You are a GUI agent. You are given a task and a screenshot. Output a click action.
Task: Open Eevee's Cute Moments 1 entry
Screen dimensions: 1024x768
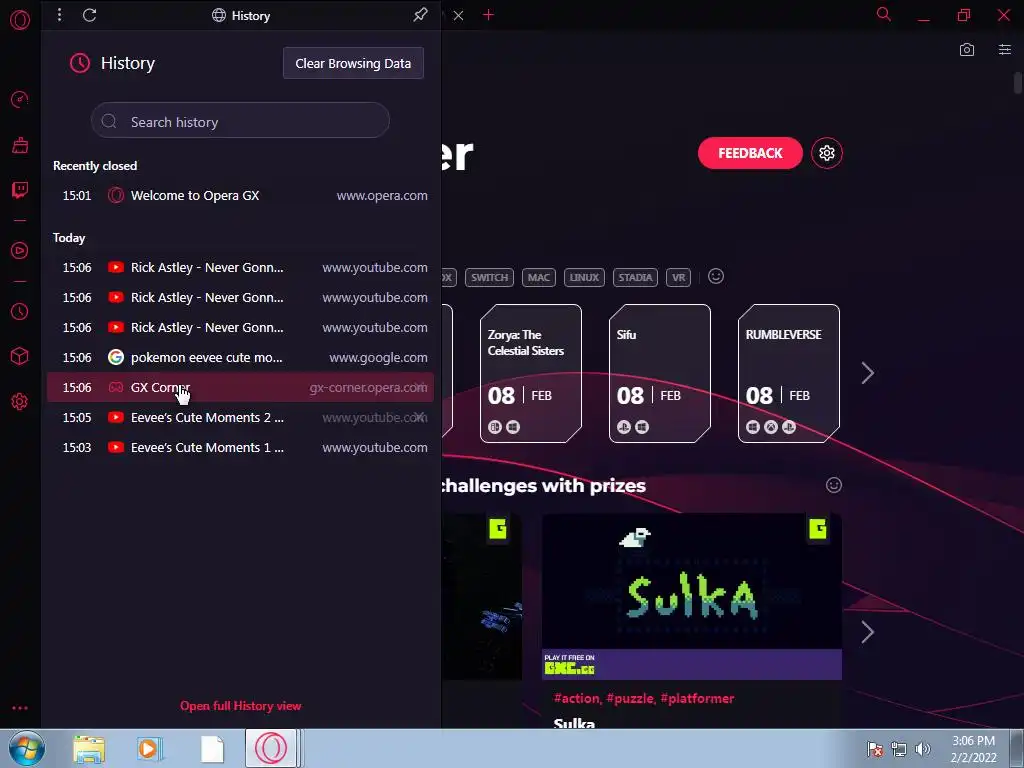point(240,447)
